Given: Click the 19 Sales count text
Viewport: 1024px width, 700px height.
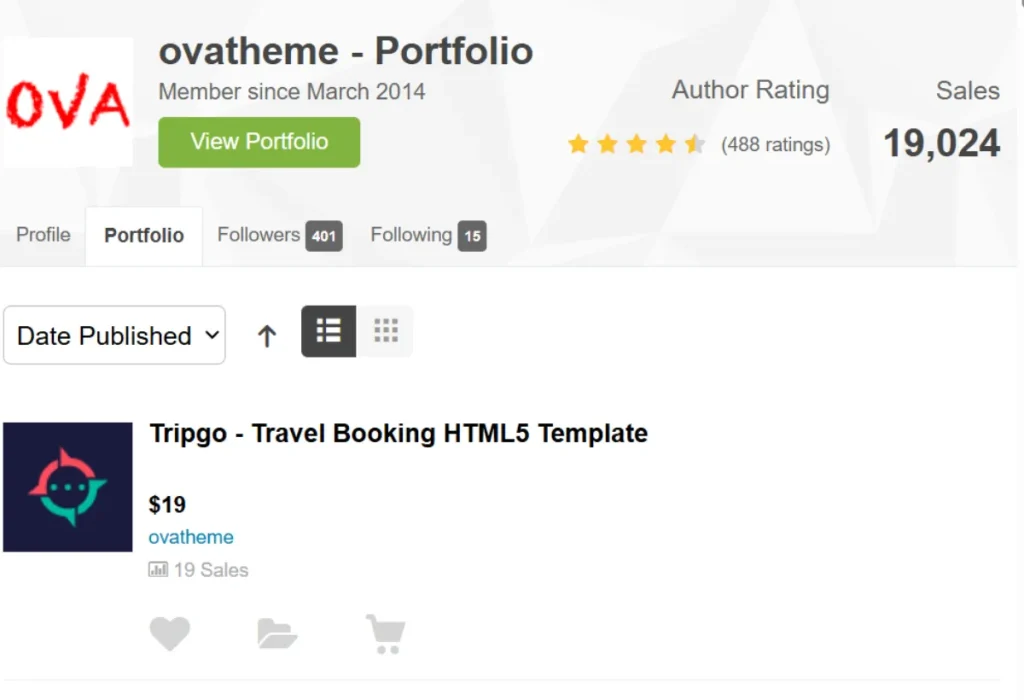Looking at the screenshot, I should click(211, 570).
